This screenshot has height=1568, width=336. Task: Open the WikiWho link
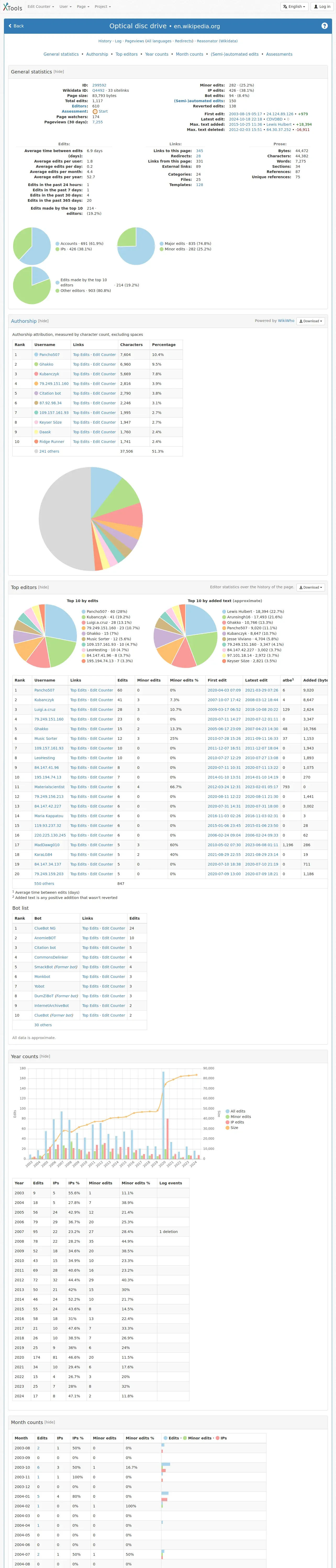click(286, 321)
